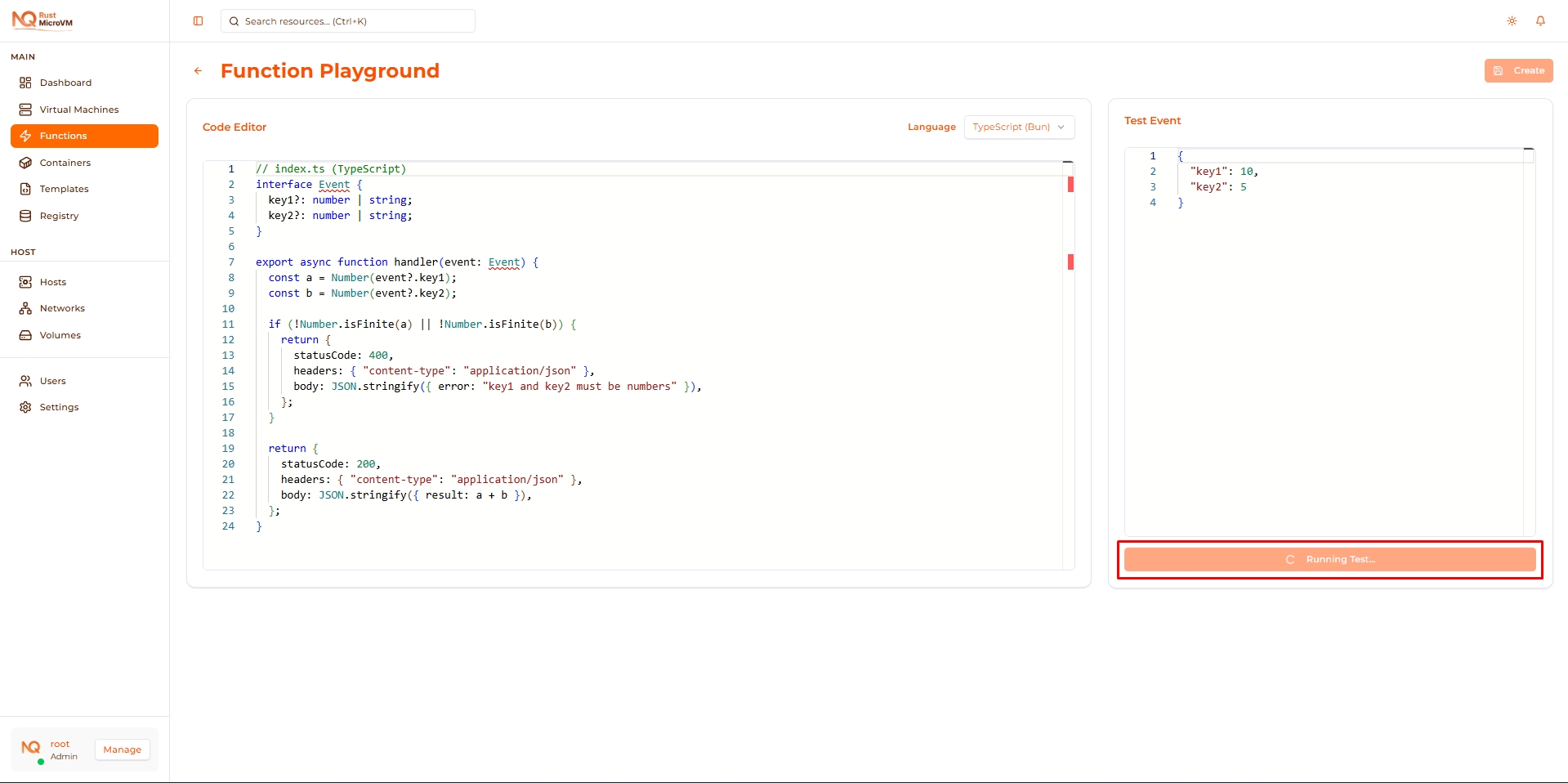Click the Create button
Viewport: 1568px width, 783px height.
(x=1518, y=71)
